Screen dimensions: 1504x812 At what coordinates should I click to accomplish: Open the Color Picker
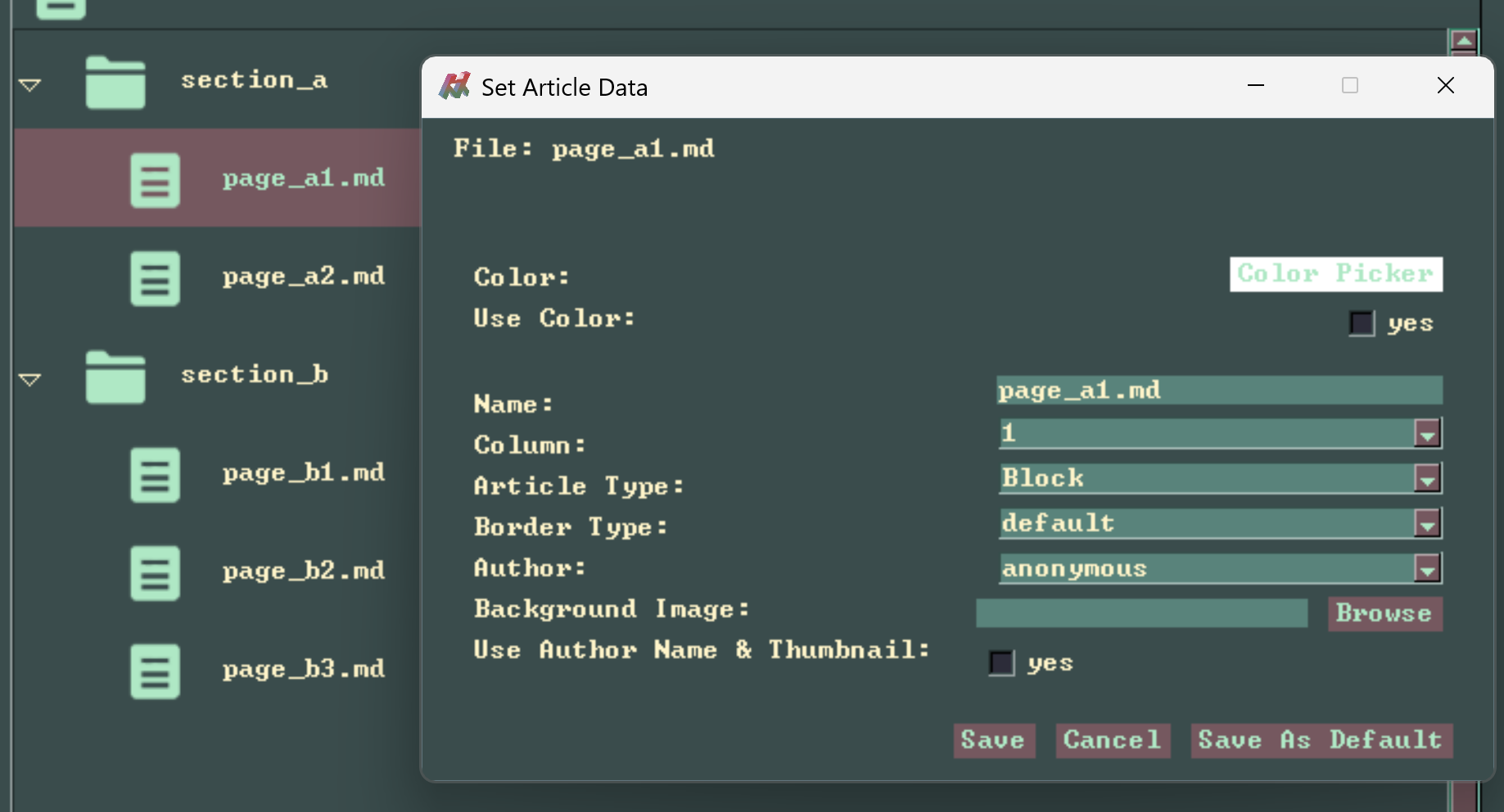click(1335, 273)
